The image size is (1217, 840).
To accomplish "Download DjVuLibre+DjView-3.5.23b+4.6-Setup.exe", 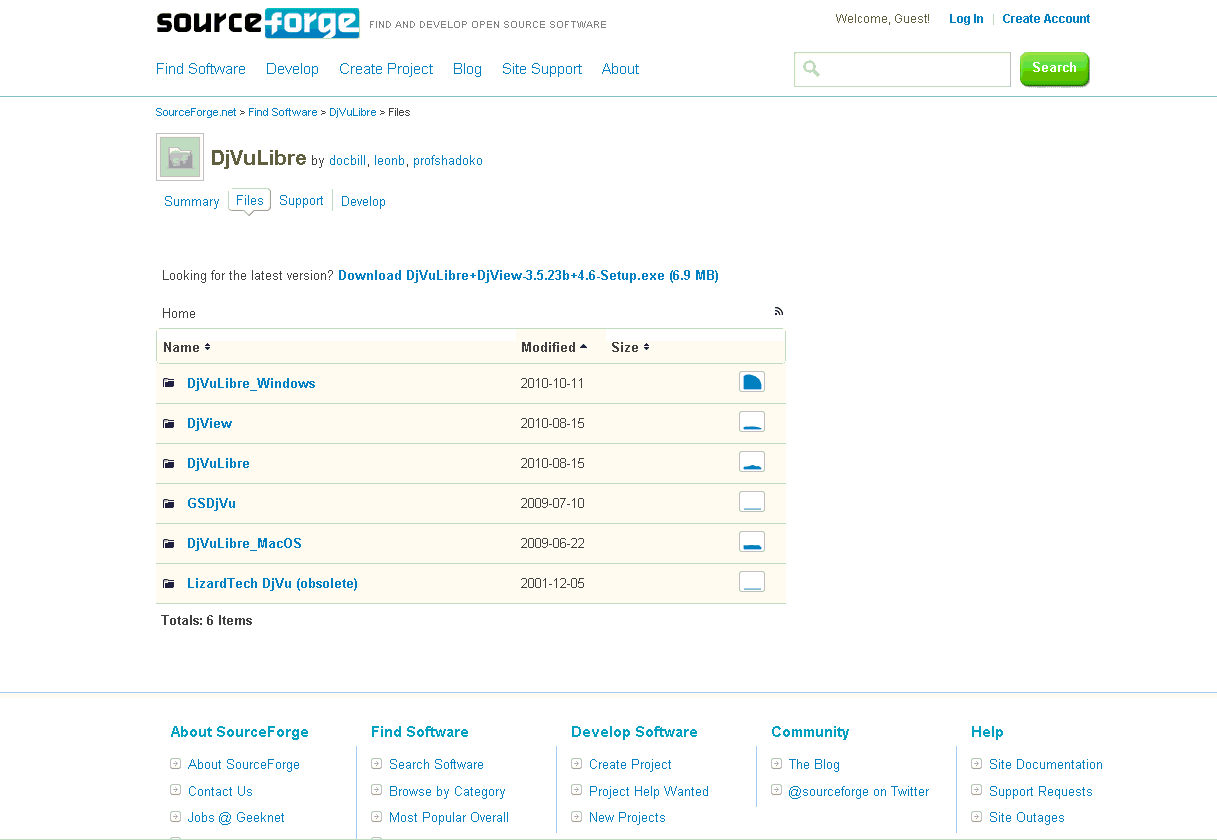I will point(528,275).
